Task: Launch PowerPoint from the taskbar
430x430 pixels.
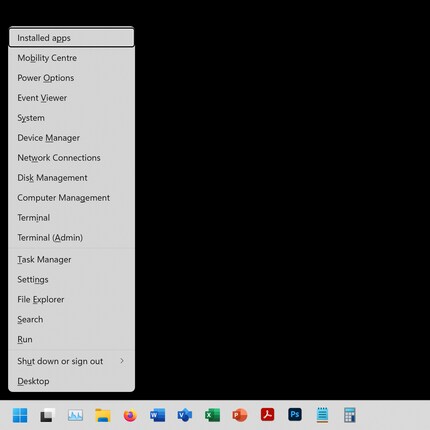Action: click(x=240, y=415)
